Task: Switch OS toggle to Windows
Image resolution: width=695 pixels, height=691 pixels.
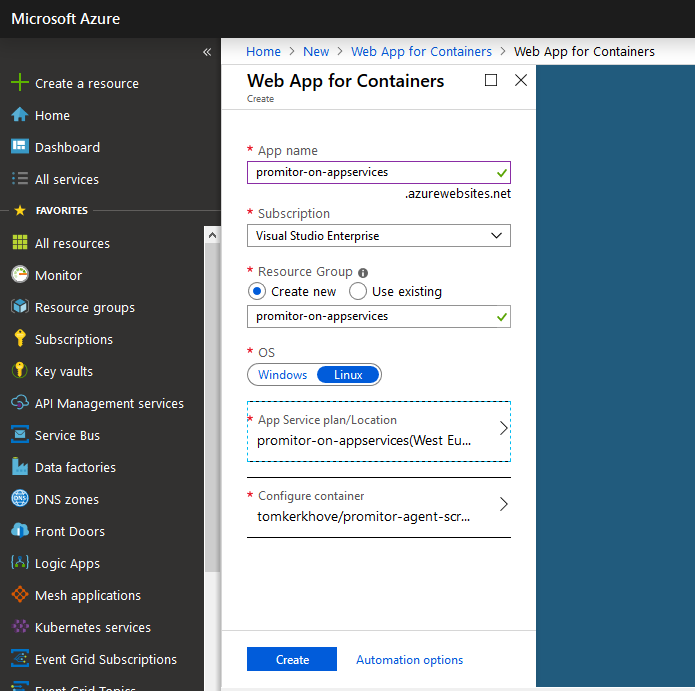Action: [x=282, y=375]
